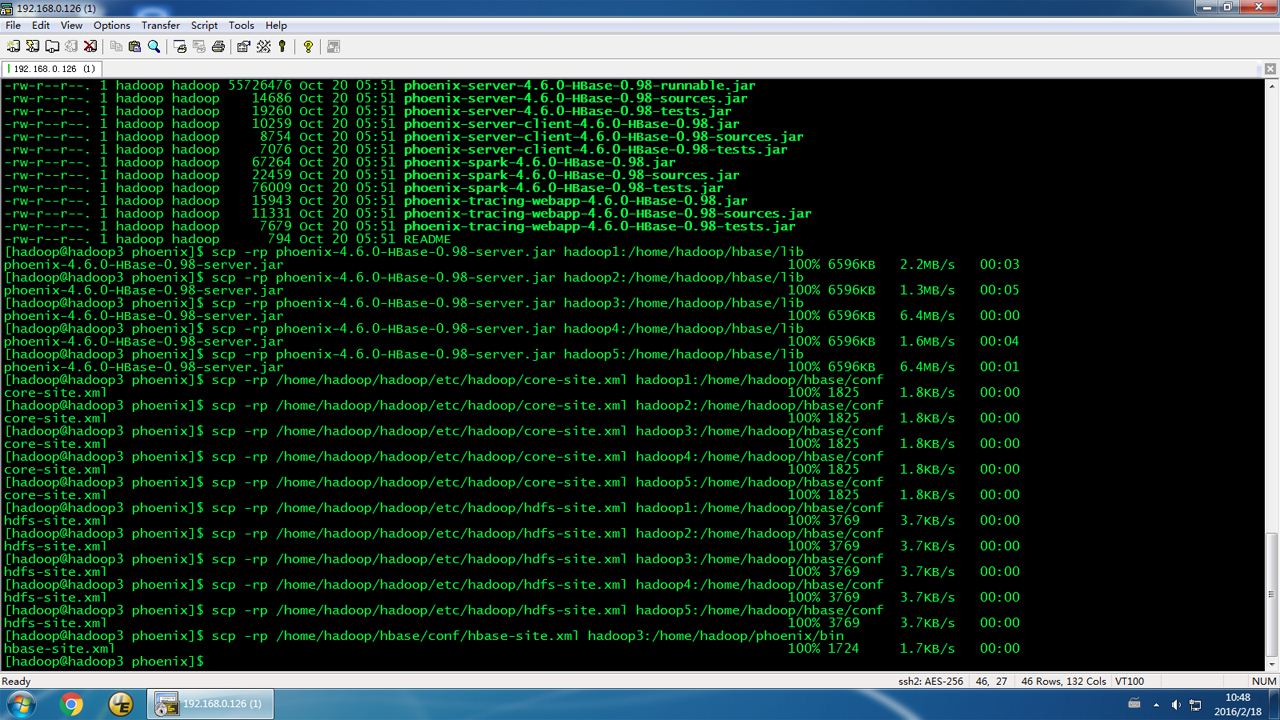Click the 'VT100' status bar entry

pyautogui.click(x=1130, y=681)
